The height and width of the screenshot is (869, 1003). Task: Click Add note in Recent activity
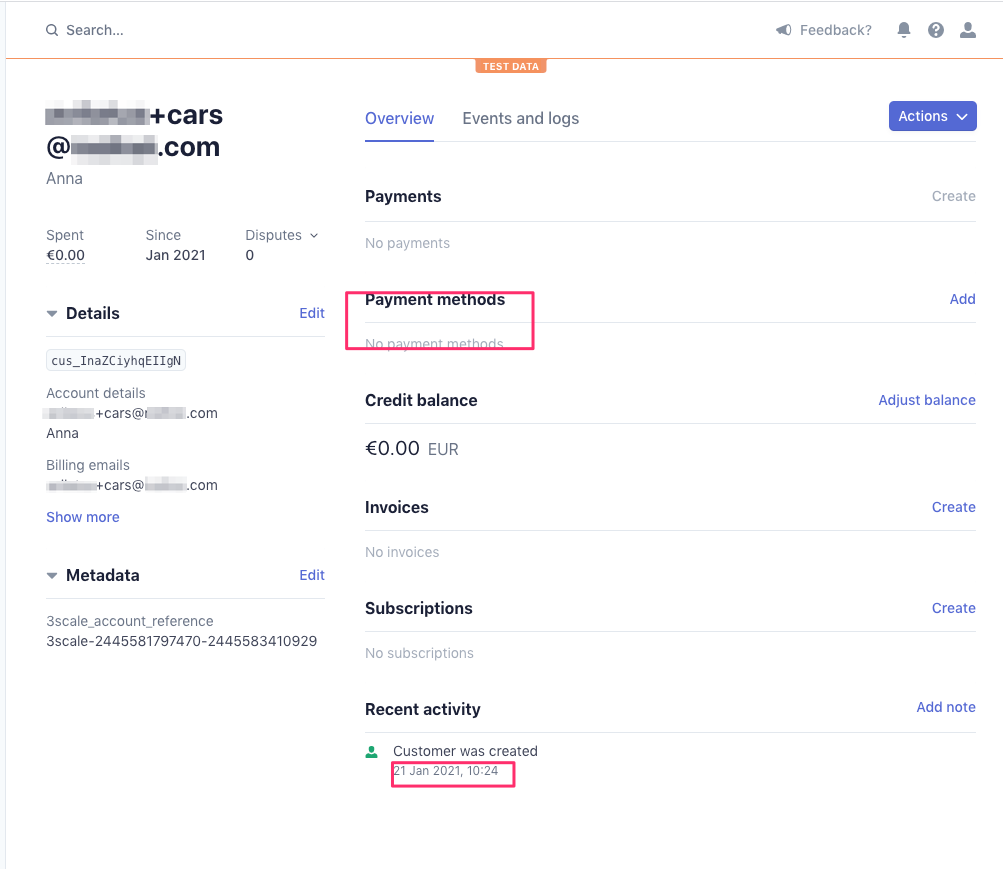coord(945,707)
